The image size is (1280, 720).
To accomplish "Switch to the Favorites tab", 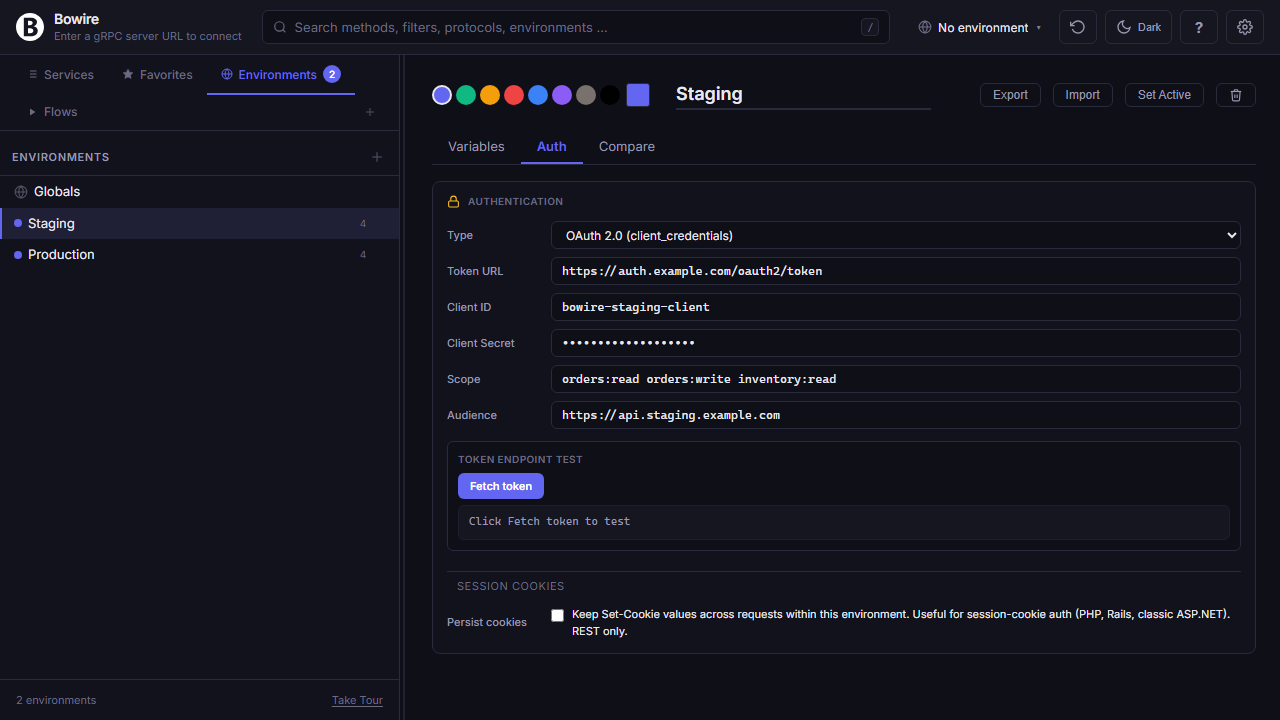I will [x=157, y=75].
